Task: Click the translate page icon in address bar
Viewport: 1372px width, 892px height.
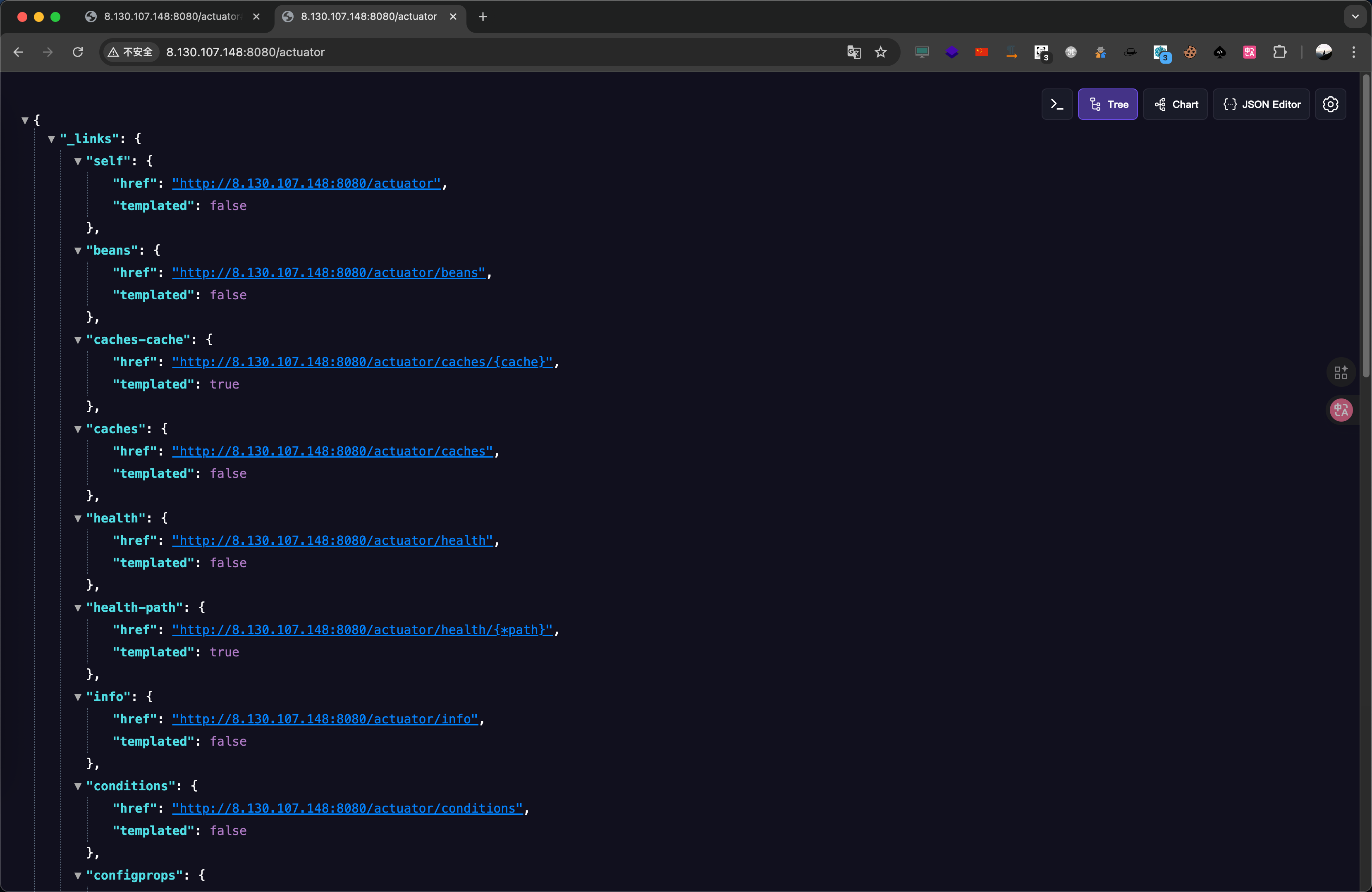Action: click(x=854, y=52)
